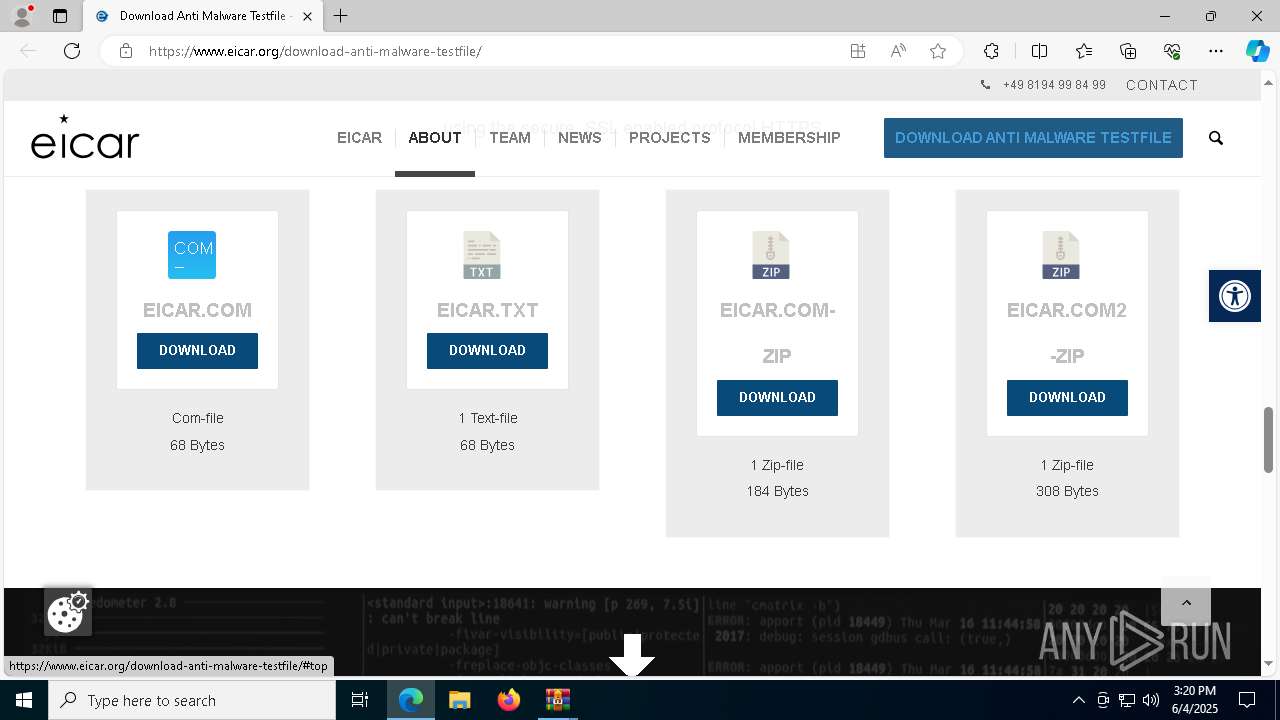View site information lock icon
This screenshot has width=1280, height=720.
pyautogui.click(x=125, y=51)
